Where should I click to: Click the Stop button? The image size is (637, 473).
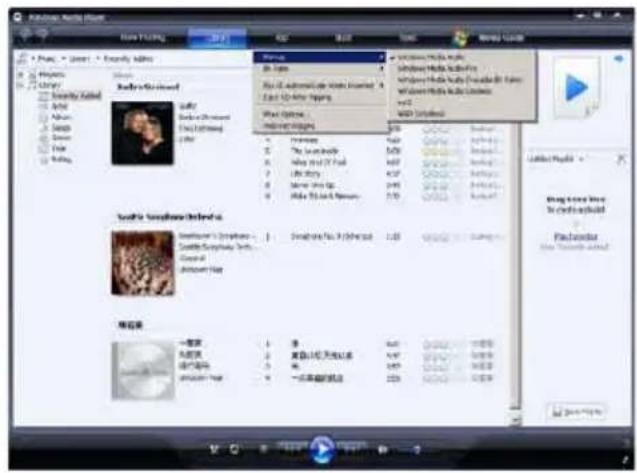point(264,449)
